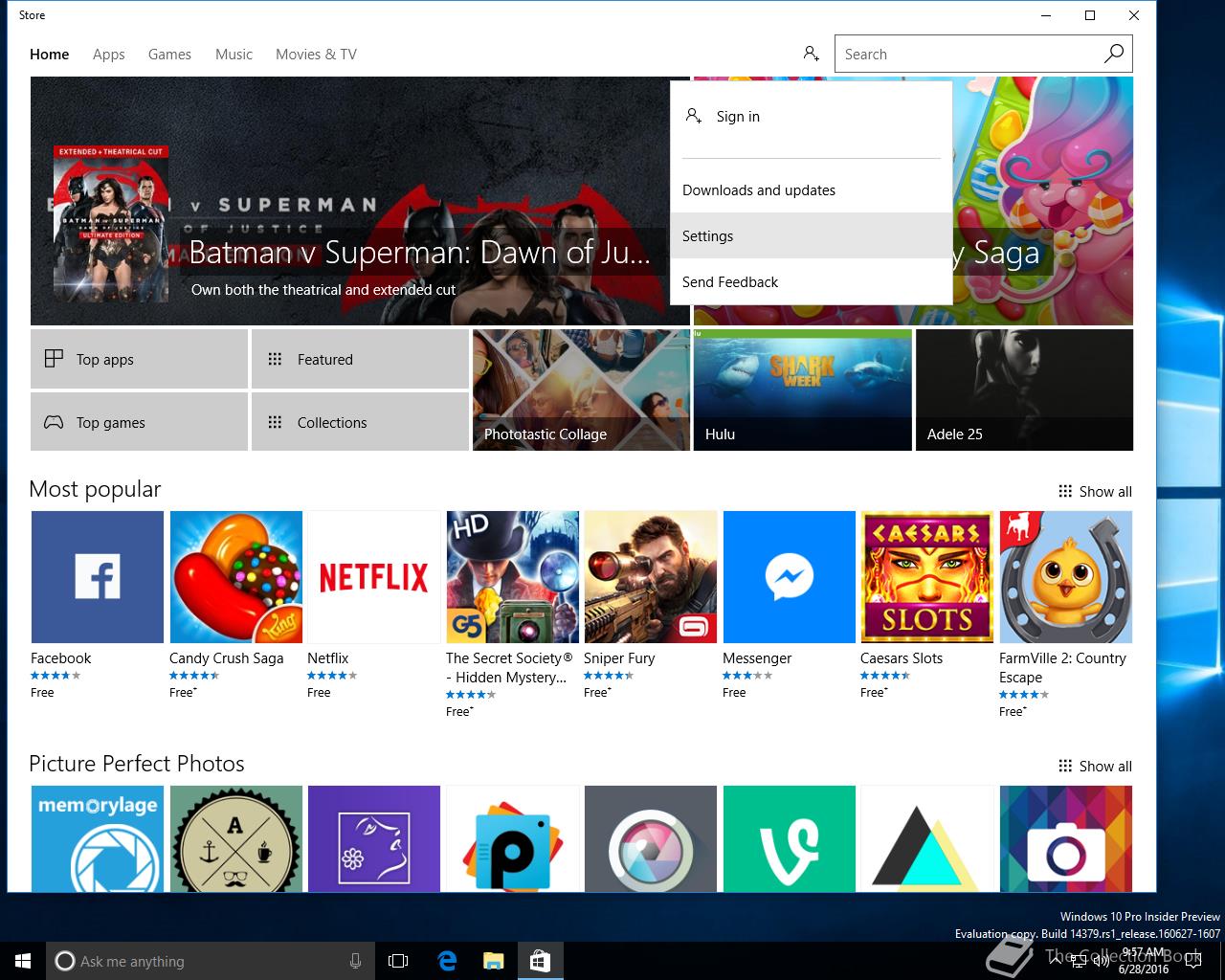Click the Candy Crush Saga title text
1225x980 pixels.
click(x=226, y=657)
